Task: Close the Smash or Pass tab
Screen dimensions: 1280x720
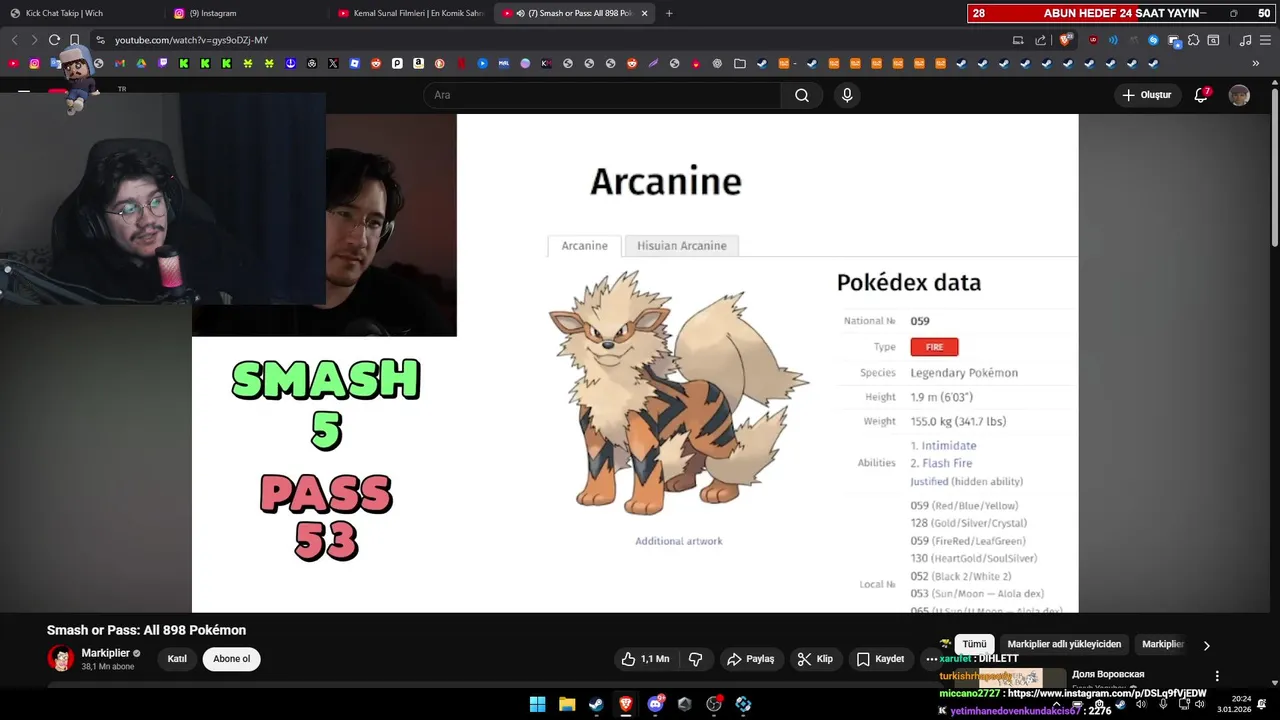Action: pos(644,13)
